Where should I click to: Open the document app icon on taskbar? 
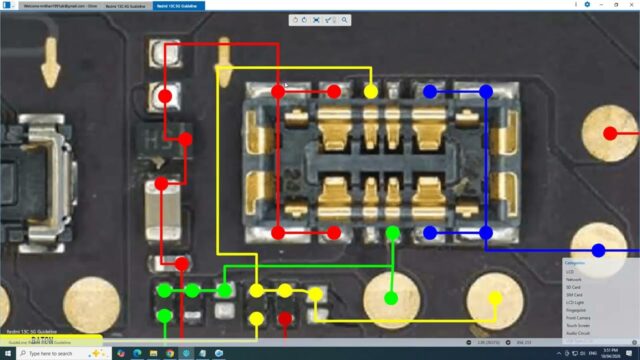(202, 353)
